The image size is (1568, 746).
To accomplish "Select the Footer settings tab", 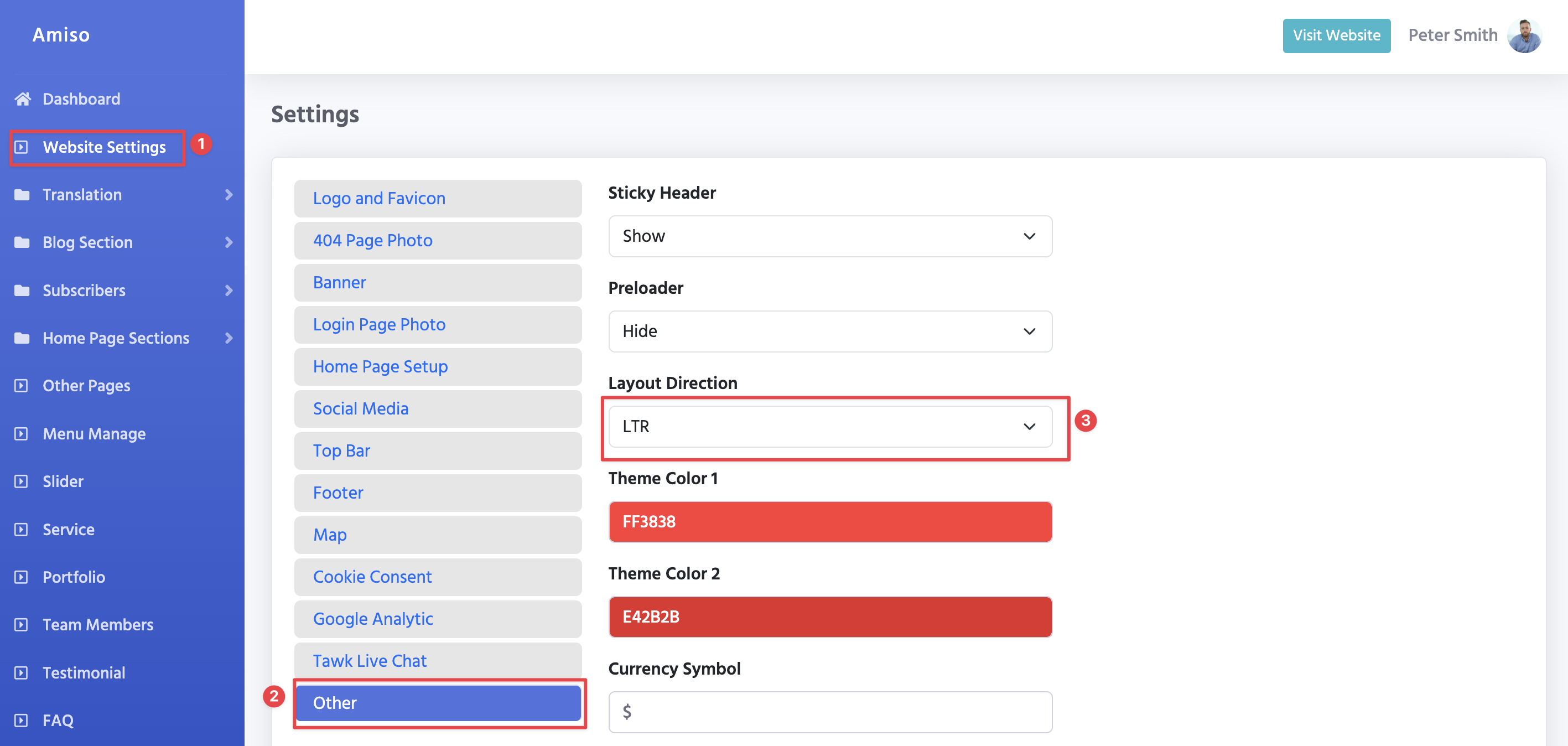I will [x=438, y=493].
